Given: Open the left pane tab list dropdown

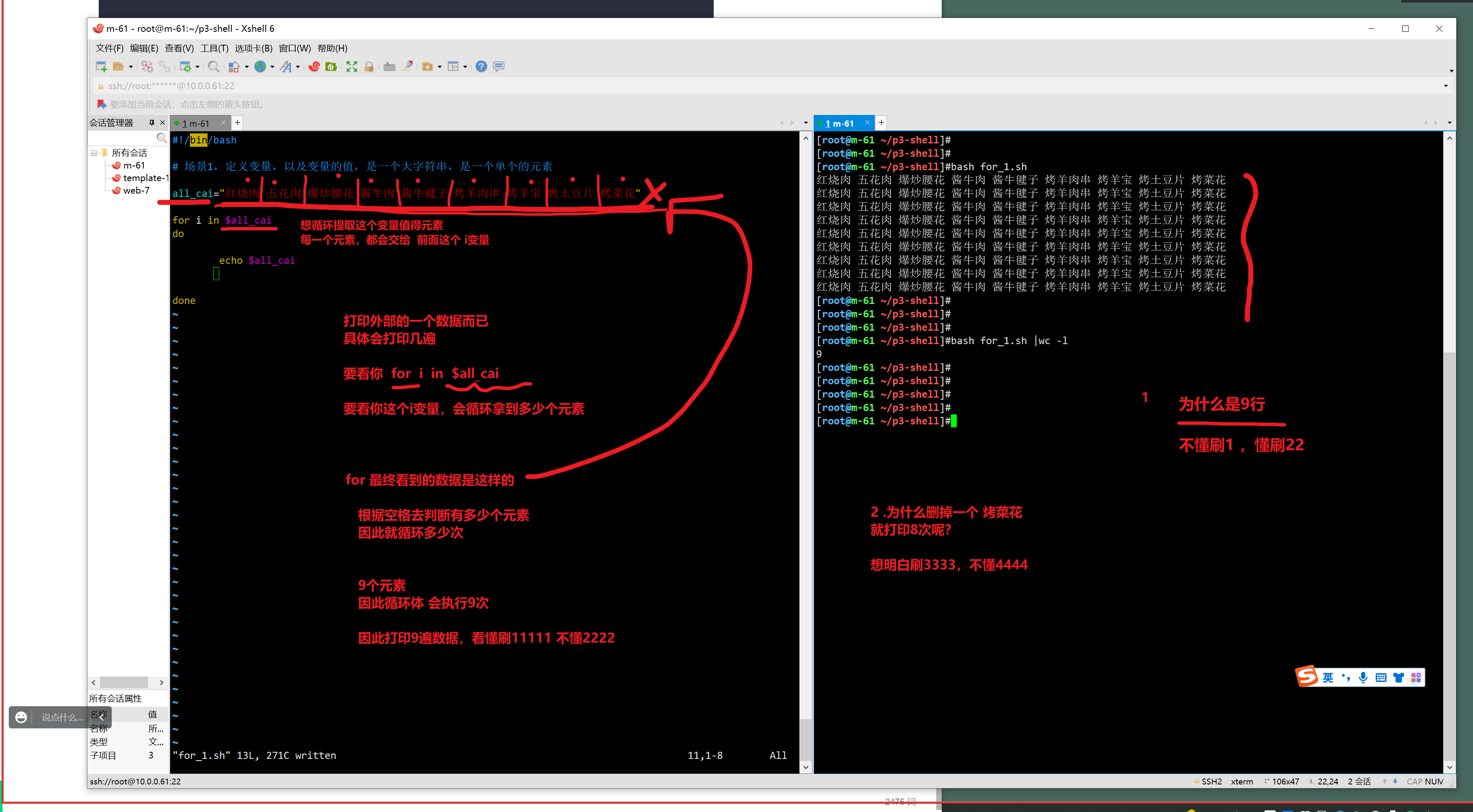Looking at the screenshot, I should [806, 123].
